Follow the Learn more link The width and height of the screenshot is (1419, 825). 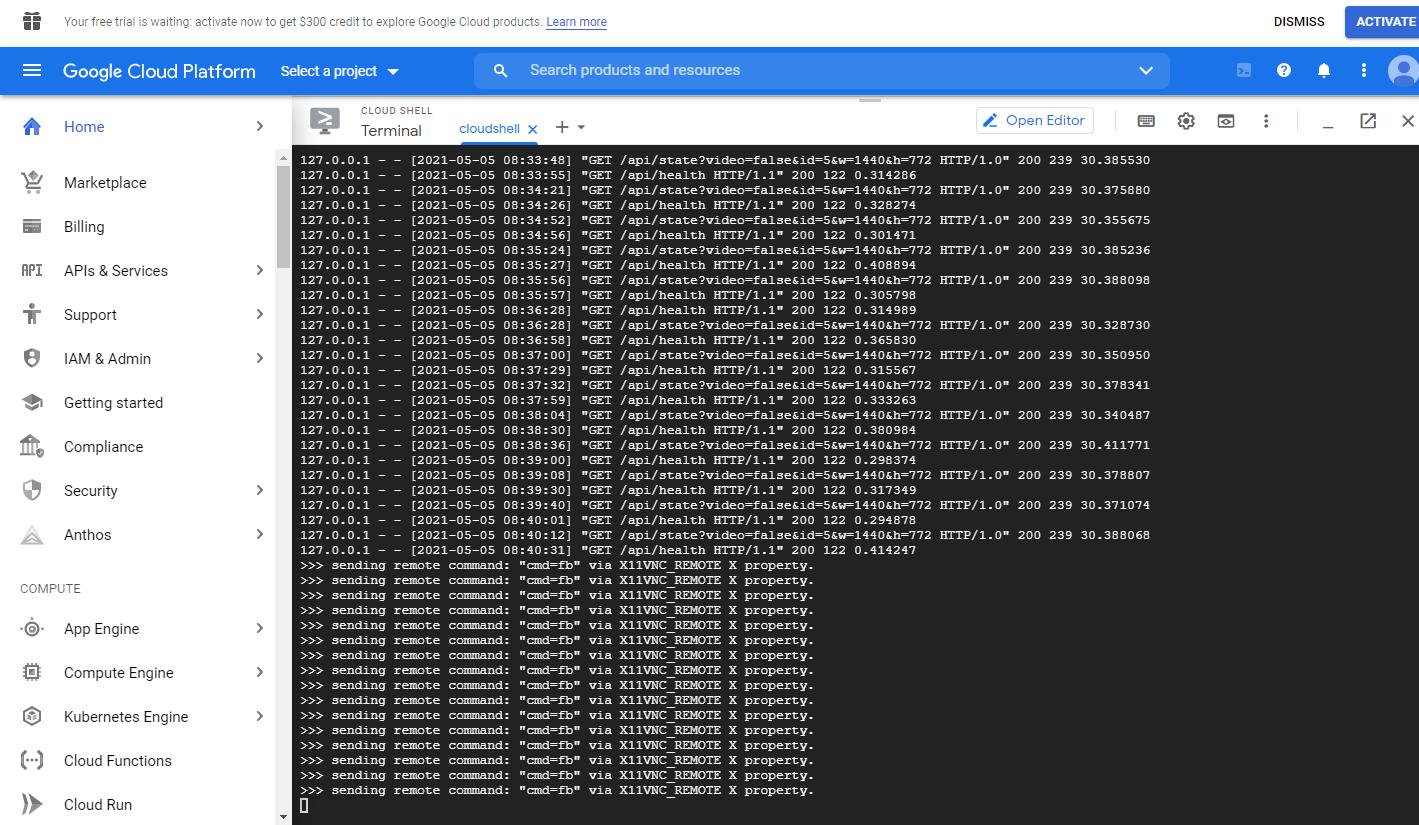tap(576, 22)
